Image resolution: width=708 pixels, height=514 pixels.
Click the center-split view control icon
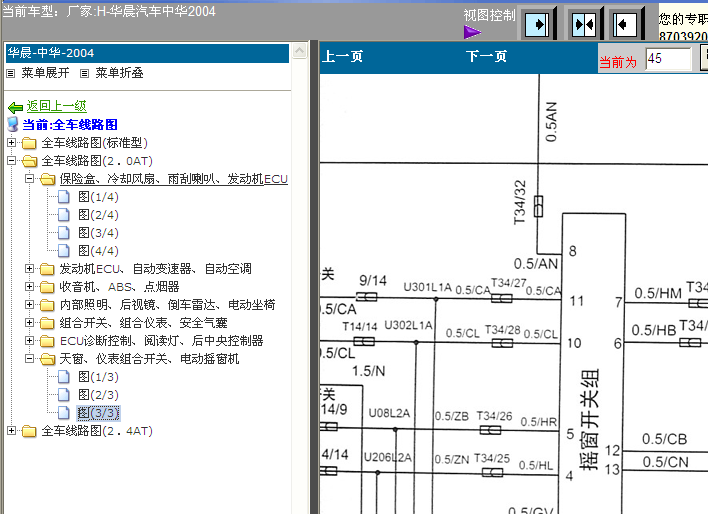pyautogui.click(x=583, y=24)
